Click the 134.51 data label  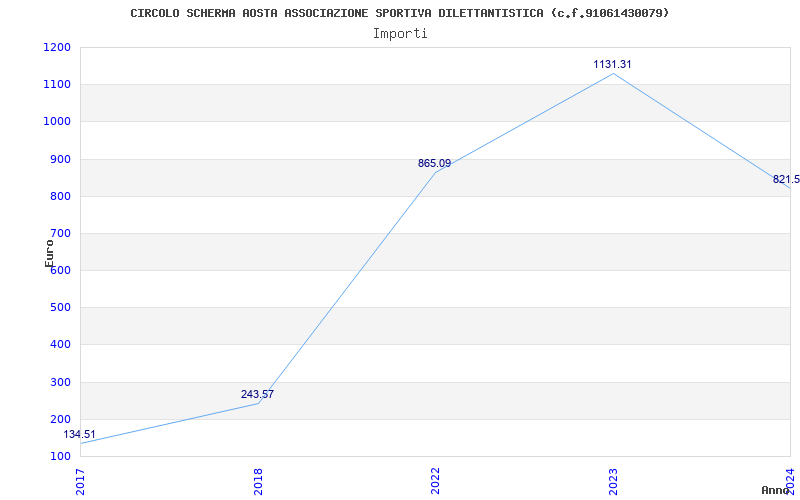click(79, 435)
